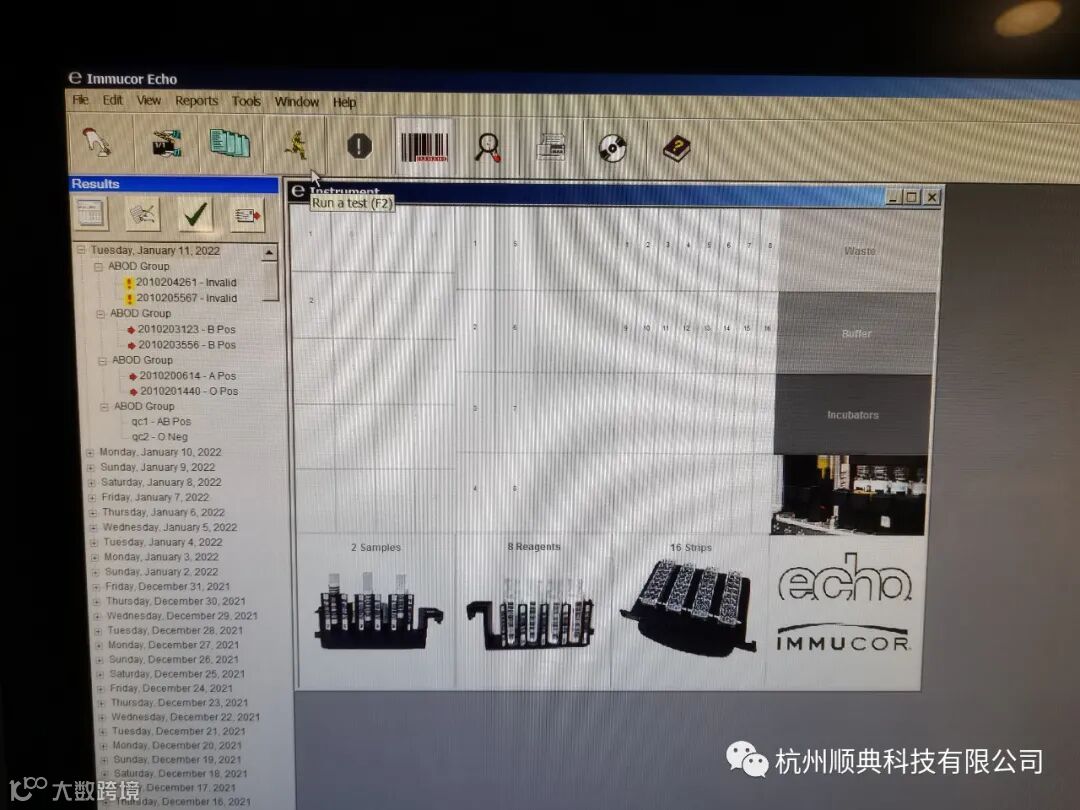This screenshot has height=810, width=1080.
Task: Select result 2010205567 - Invalid
Action: point(187,298)
